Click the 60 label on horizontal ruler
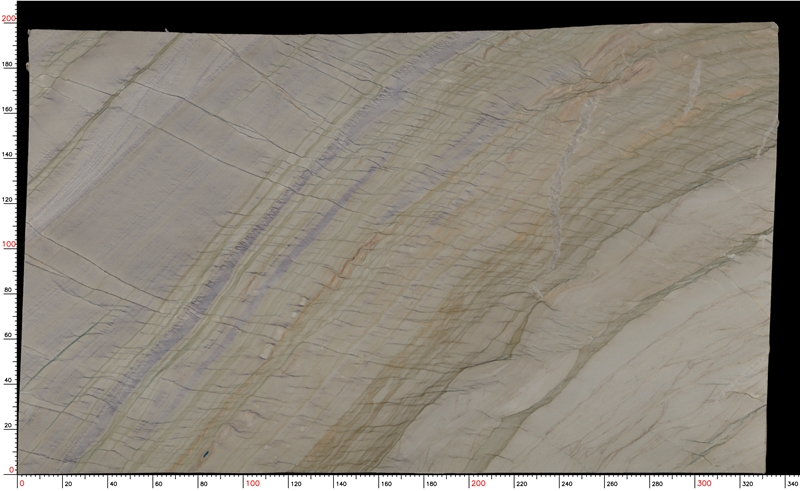Image resolution: width=800 pixels, height=491 pixels. [159, 483]
